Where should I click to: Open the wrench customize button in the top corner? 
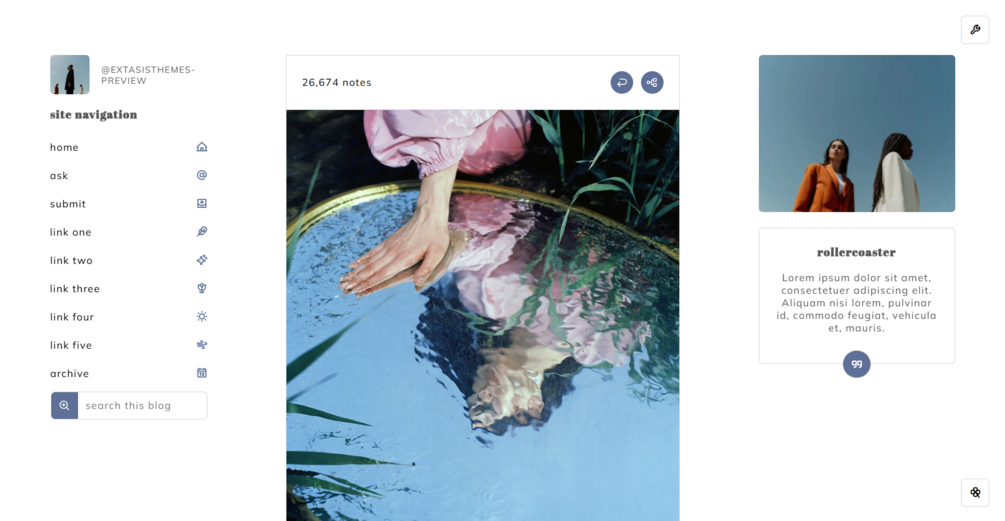(975, 29)
